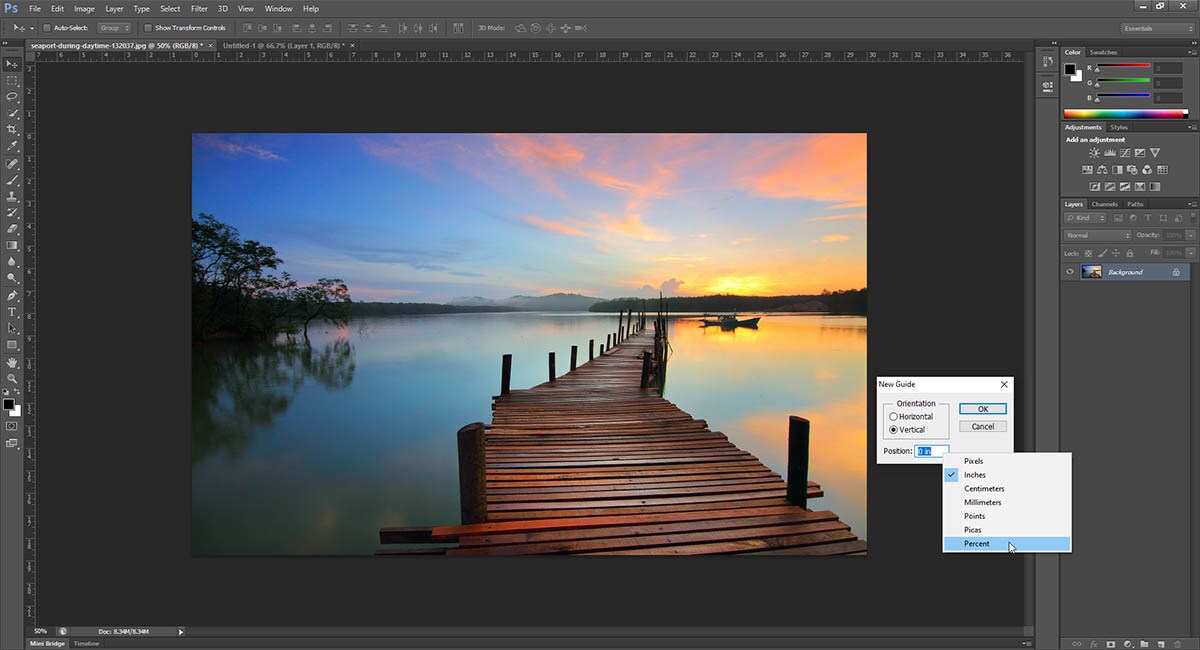Choose the Horizontal orientation radio button
Viewport: 1200px width, 650px height.
[x=894, y=416]
